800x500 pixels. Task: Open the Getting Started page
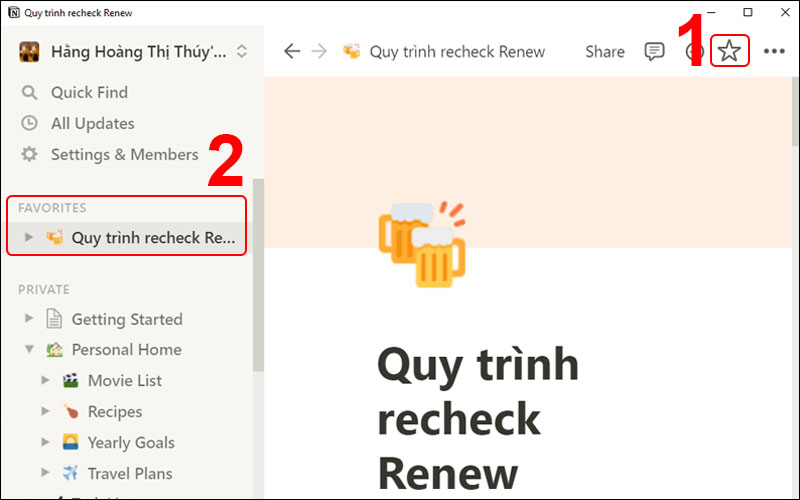[x=128, y=319]
